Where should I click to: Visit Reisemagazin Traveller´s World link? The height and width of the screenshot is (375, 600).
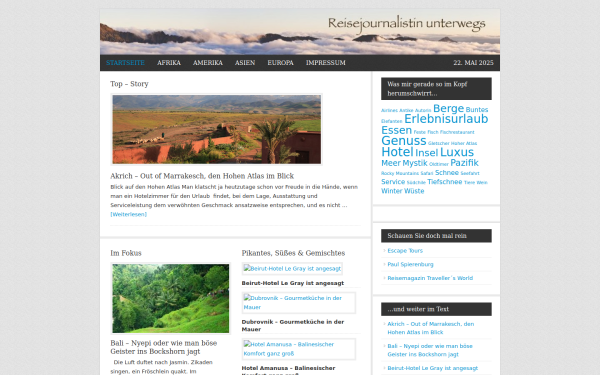(430, 278)
